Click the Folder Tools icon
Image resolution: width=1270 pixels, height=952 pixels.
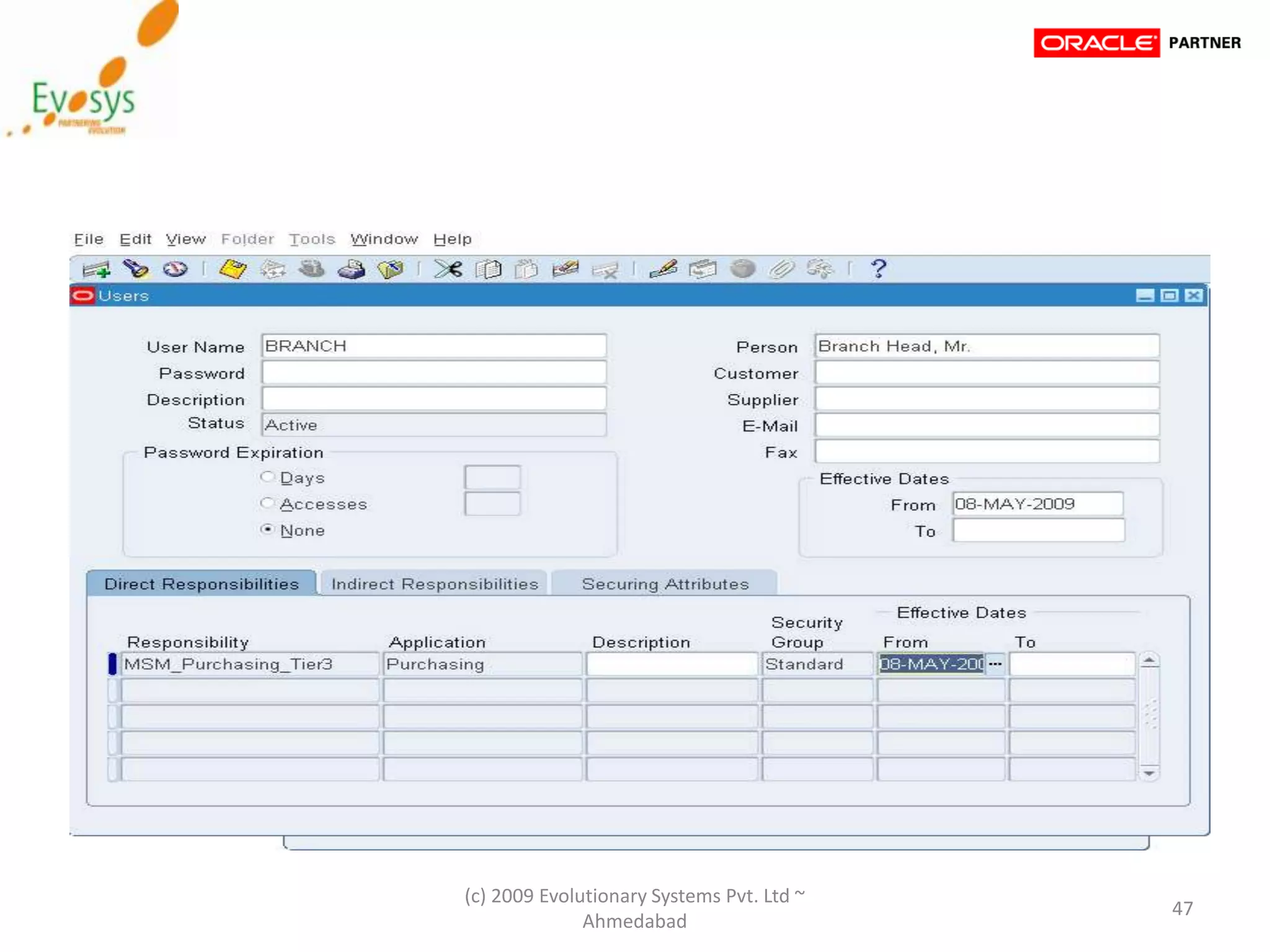click(820, 269)
